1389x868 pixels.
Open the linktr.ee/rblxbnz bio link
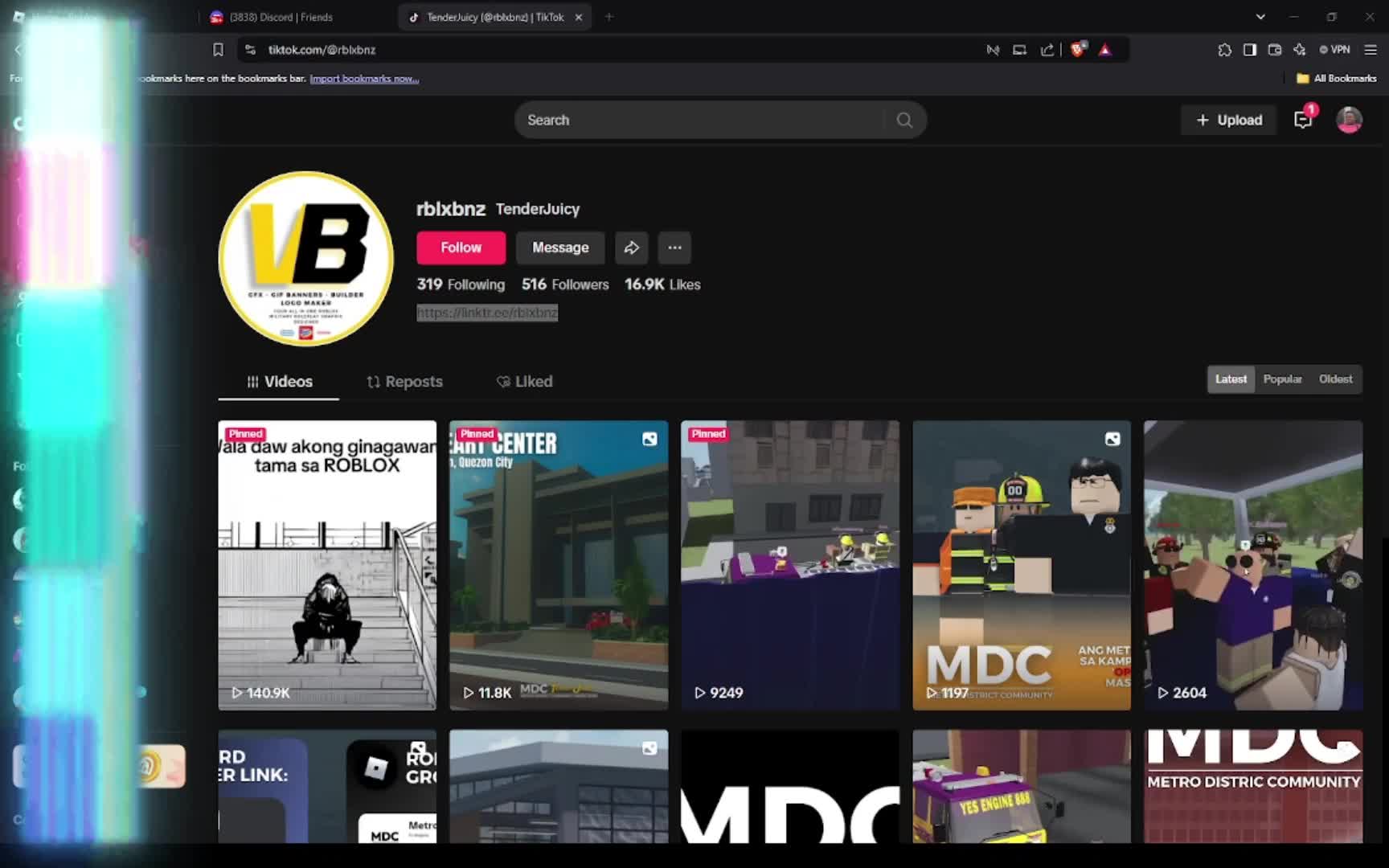487,313
